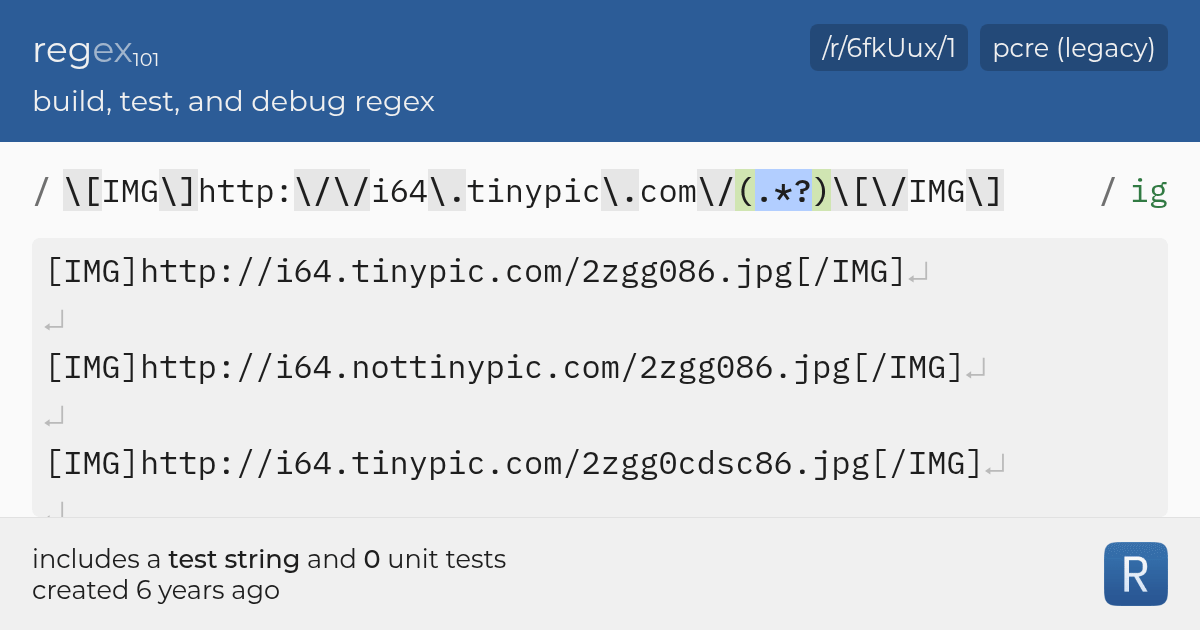Click the newline symbol after the 2zgg0cdsc86 line

pos(996,462)
